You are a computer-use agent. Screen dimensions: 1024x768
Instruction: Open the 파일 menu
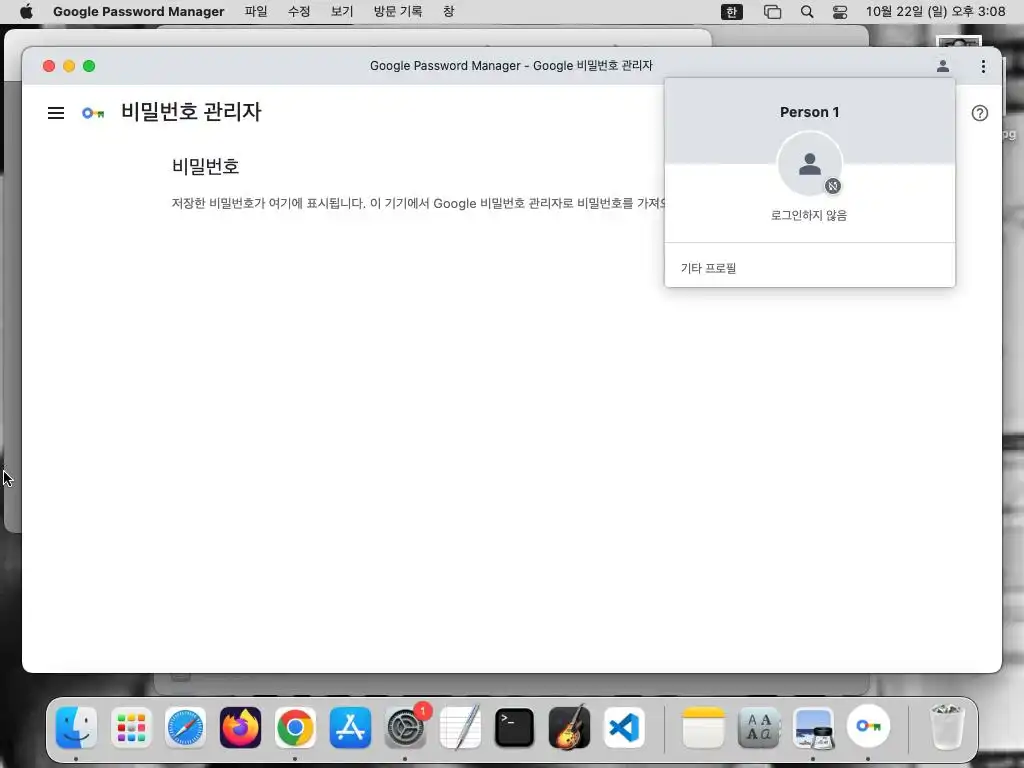click(x=256, y=12)
